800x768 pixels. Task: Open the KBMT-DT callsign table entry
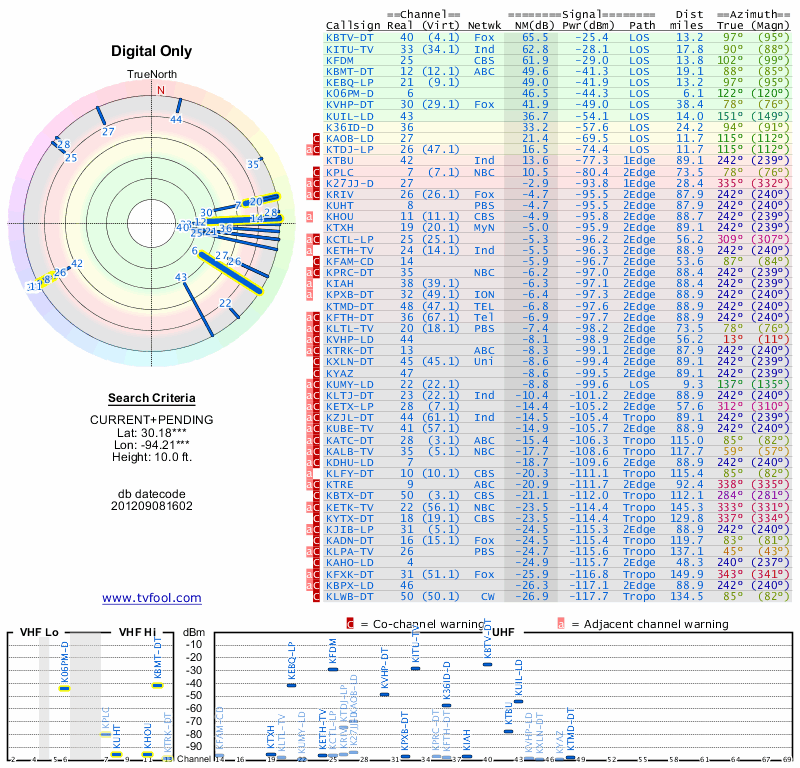349,72
